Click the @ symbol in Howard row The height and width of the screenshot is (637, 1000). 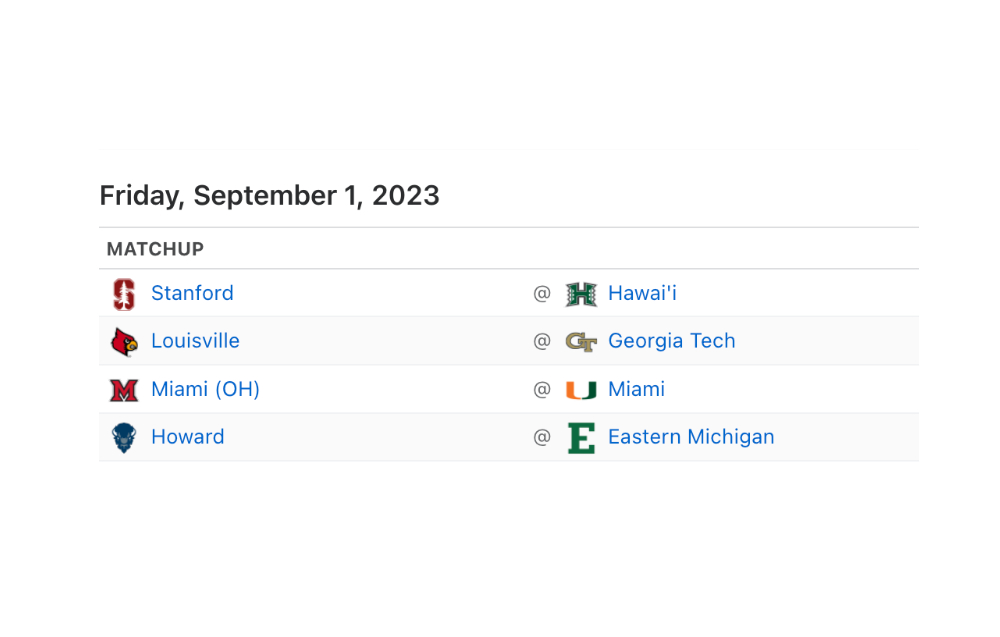coord(542,437)
